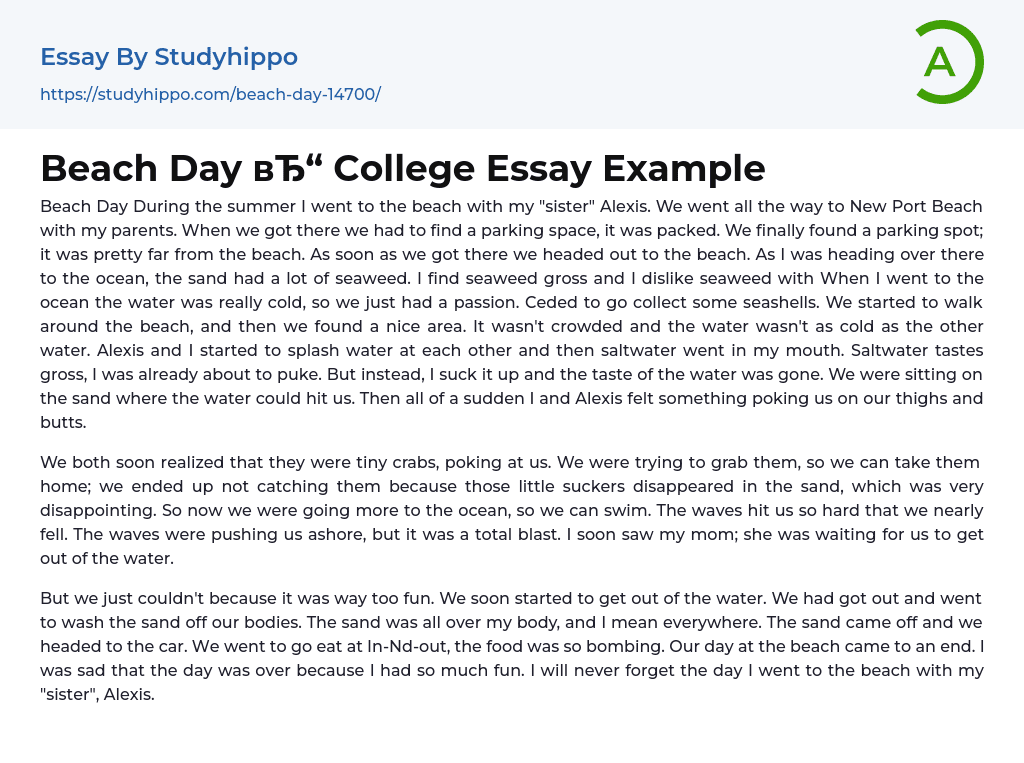Viewport: 1024px width, 763px height.
Task: Click "College Essay Example" in the heading
Action: pos(549,169)
